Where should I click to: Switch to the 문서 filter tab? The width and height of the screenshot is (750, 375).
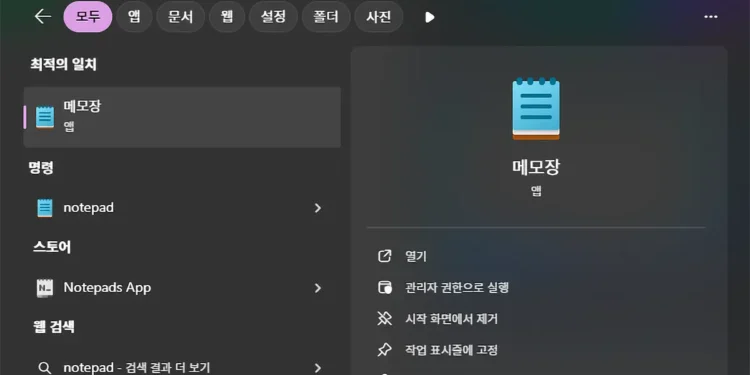180,17
